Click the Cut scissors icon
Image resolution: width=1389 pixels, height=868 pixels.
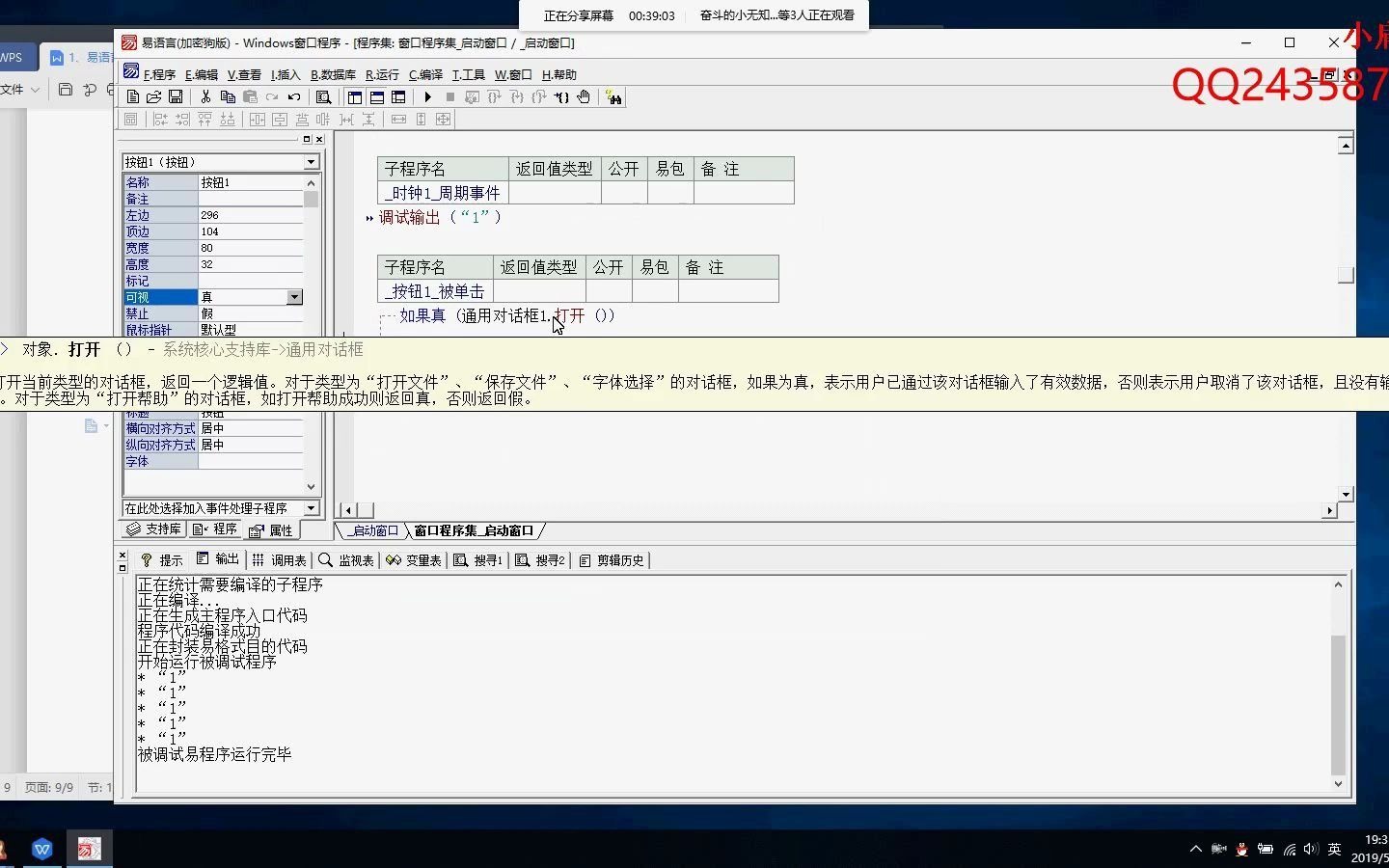pos(205,96)
